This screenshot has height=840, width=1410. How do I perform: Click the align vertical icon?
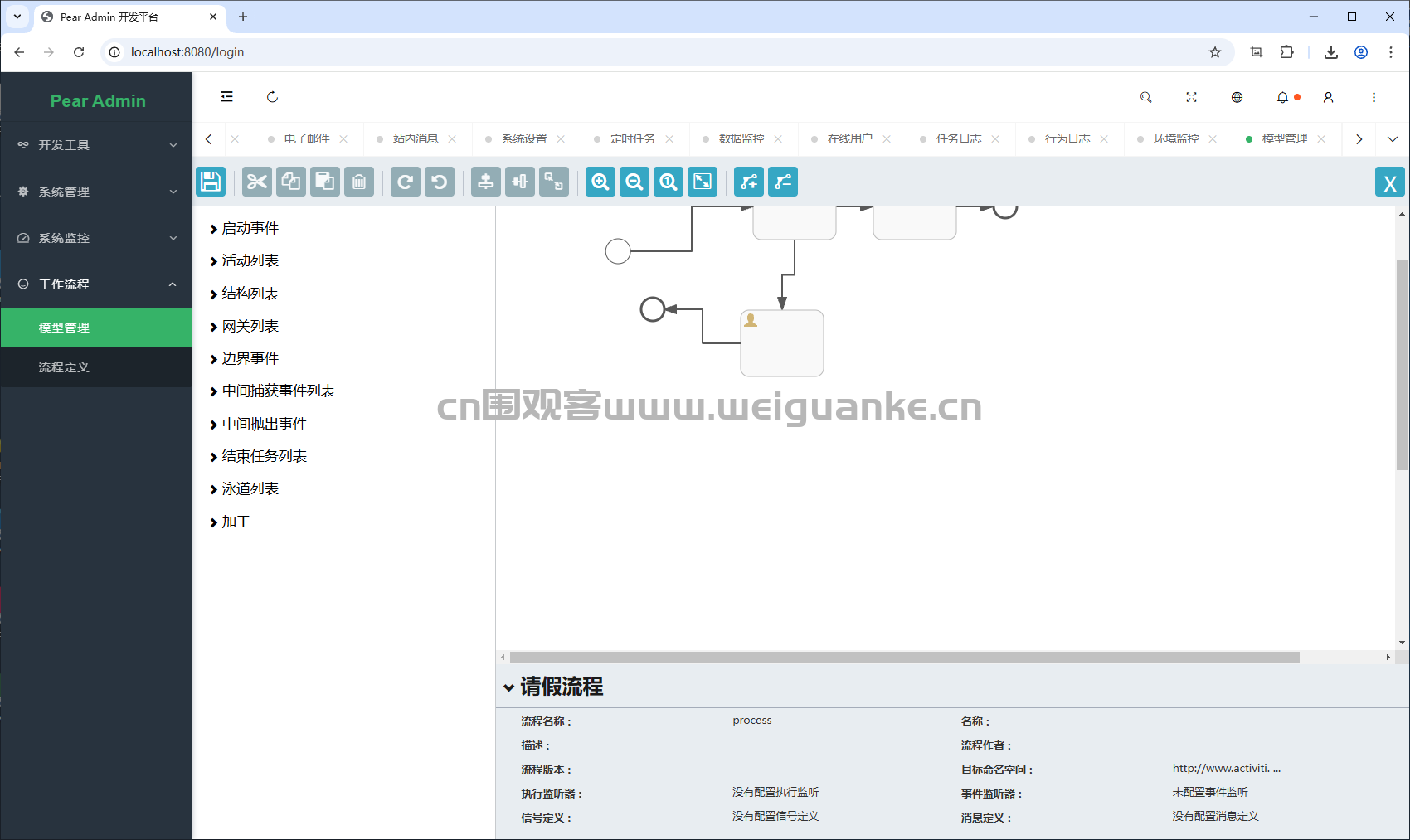click(x=486, y=182)
